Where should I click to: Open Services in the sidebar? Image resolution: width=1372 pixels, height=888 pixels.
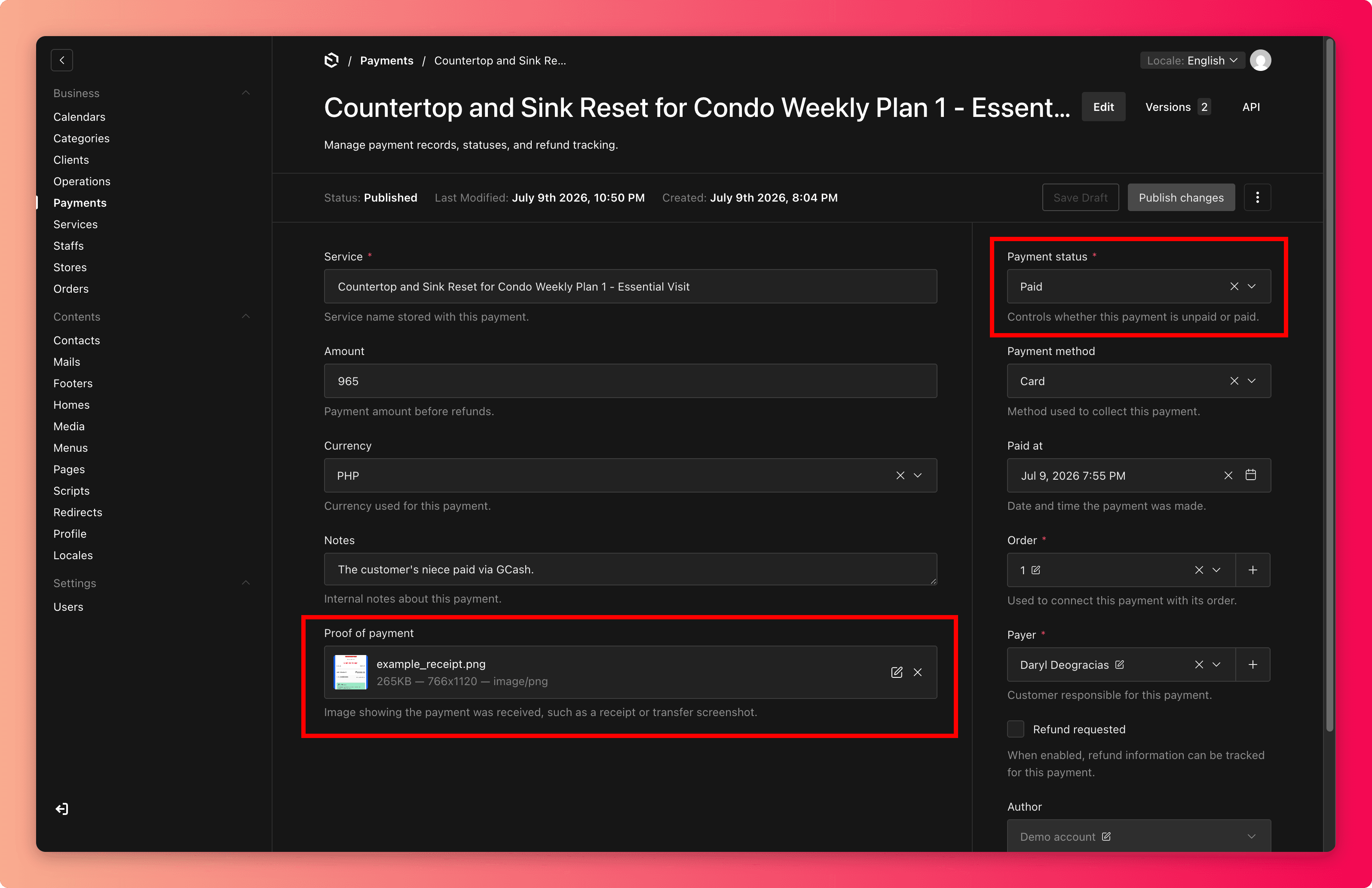(76, 224)
